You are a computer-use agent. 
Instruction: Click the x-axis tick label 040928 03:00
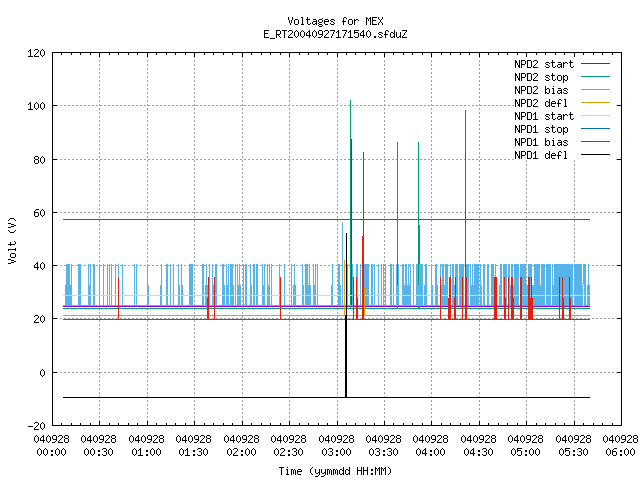click(x=337, y=446)
